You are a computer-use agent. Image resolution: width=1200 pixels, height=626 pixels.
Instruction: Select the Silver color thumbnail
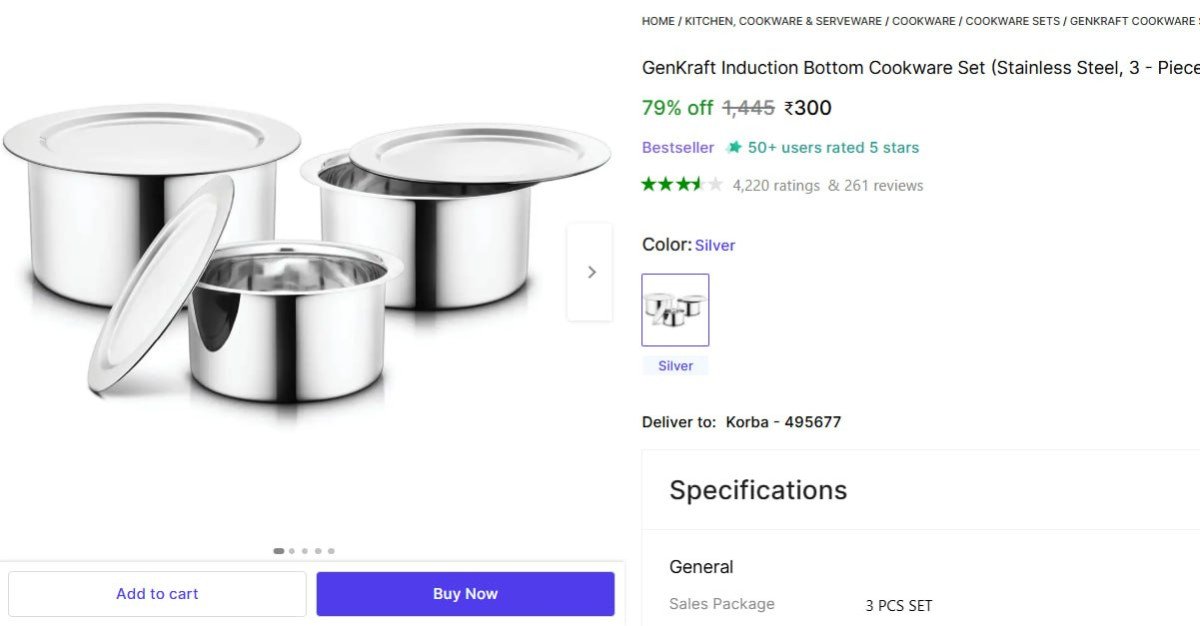click(x=675, y=309)
